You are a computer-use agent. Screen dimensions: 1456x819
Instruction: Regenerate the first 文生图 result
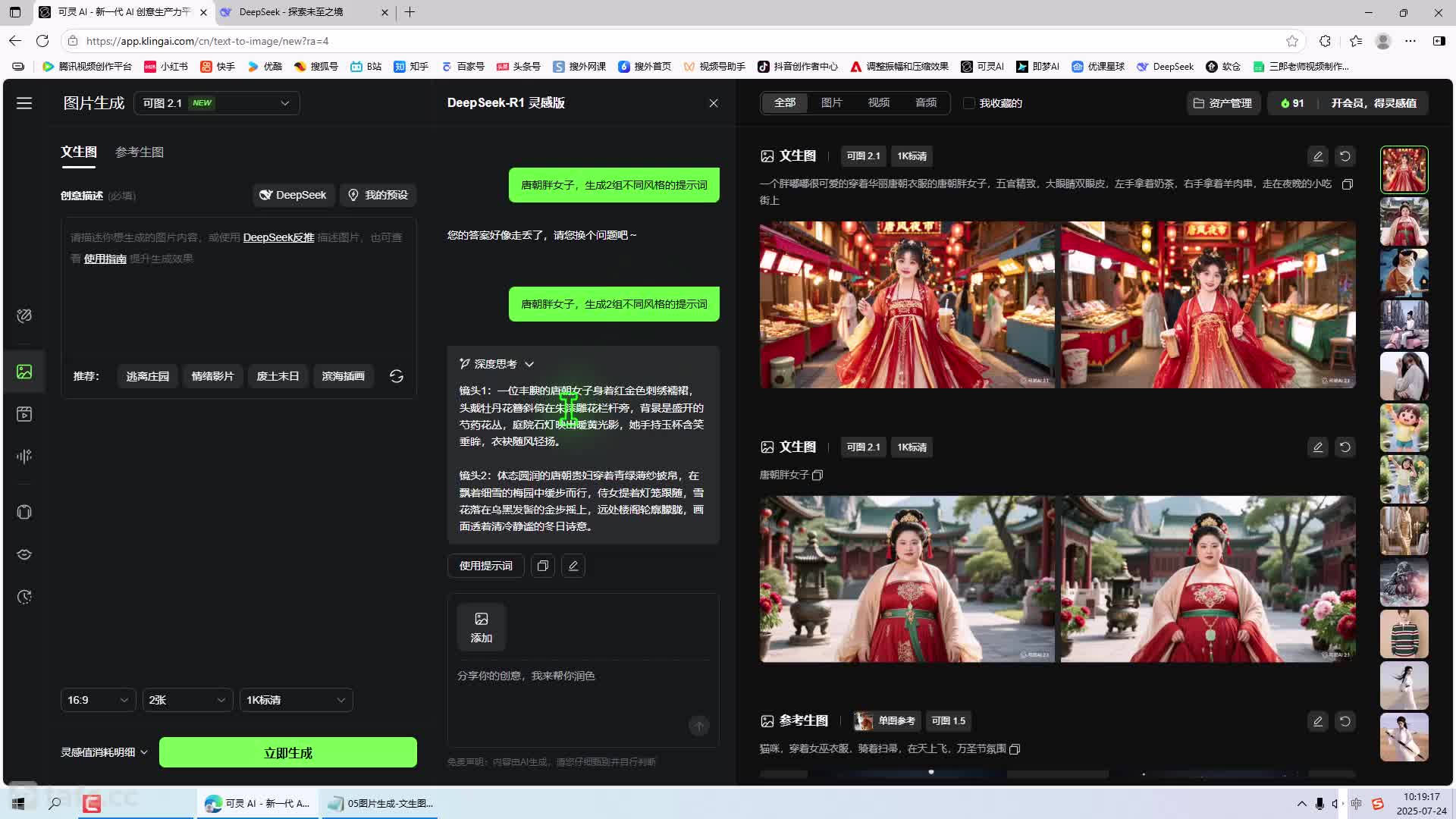click(x=1345, y=156)
